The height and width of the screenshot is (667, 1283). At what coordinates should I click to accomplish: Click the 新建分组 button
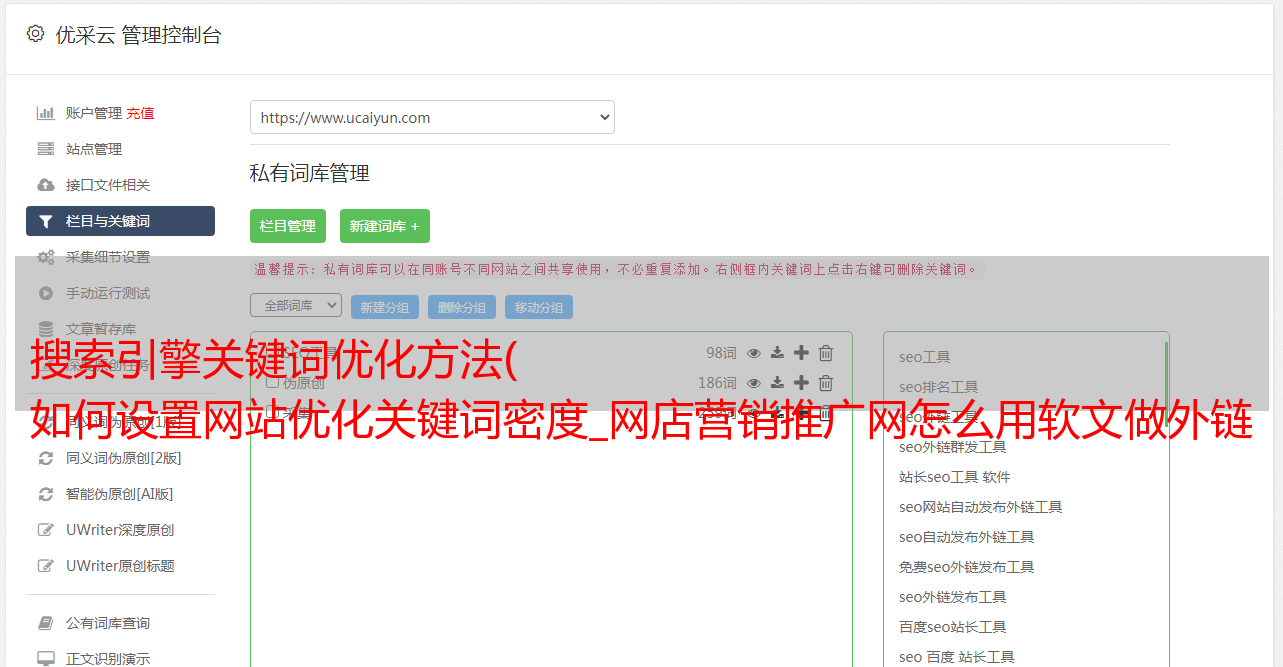pyautogui.click(x=385, y=307)
